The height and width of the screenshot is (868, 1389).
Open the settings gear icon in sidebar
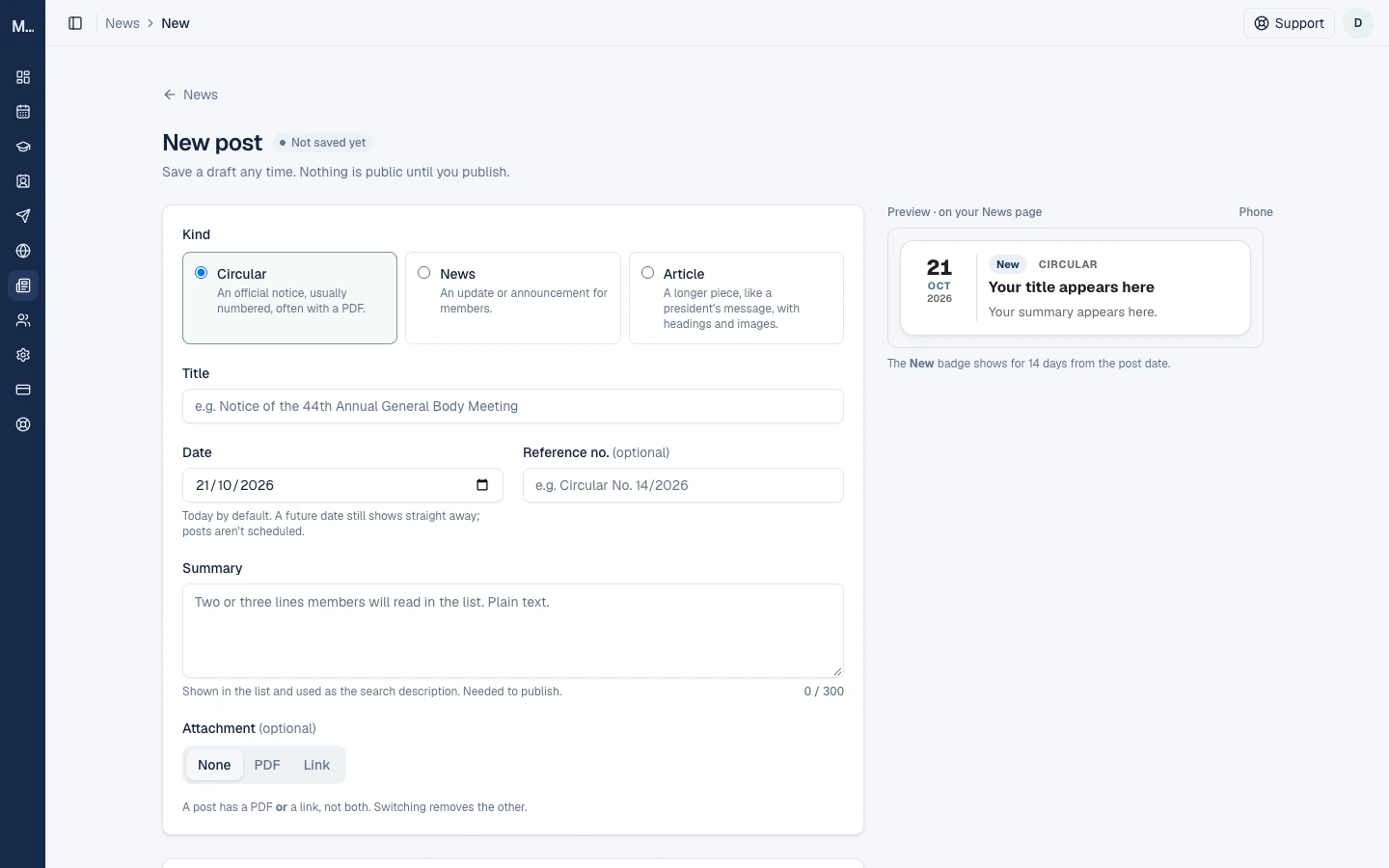pyautogui.click(x=23, y=355)
